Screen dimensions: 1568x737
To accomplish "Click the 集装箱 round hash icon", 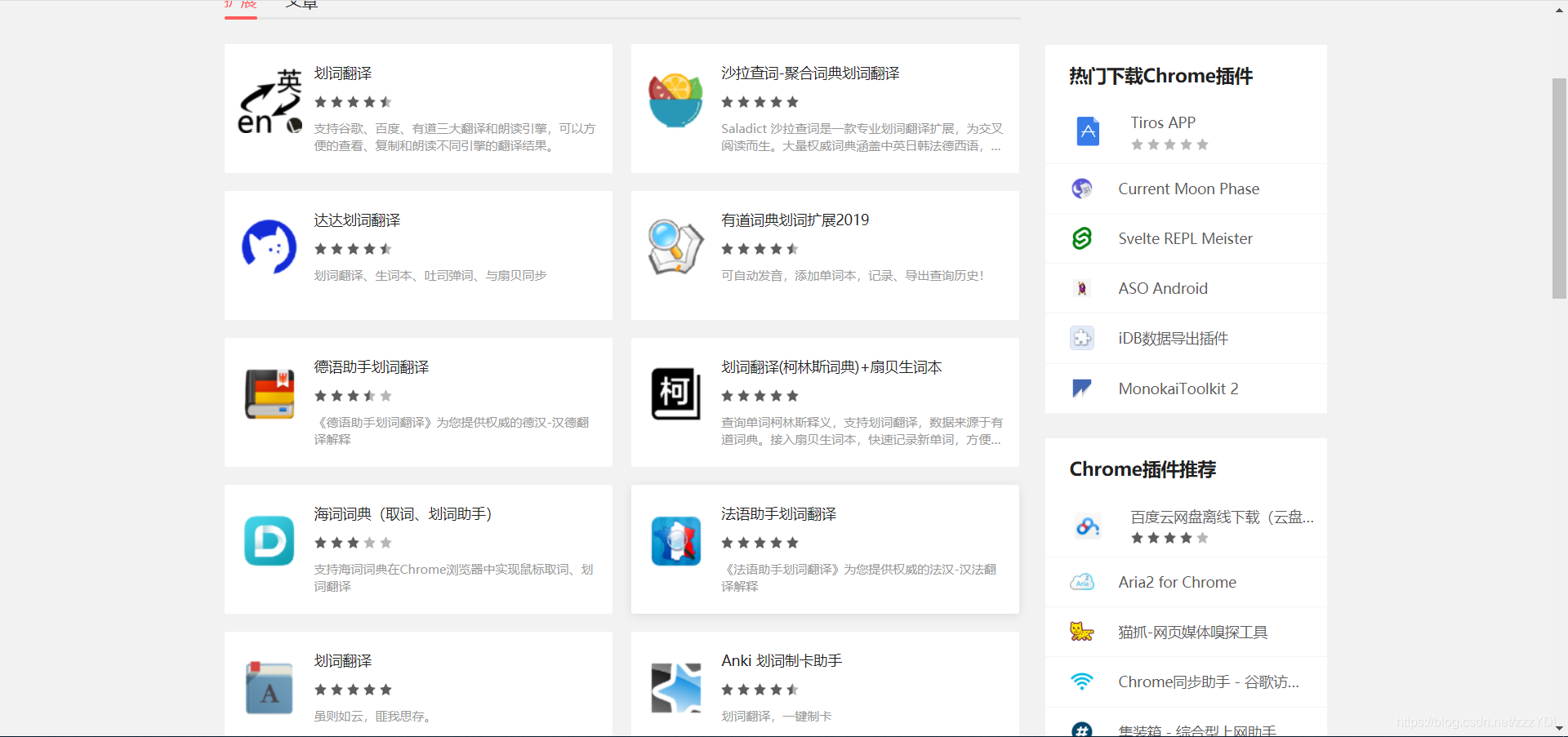I will (1082, 729).
